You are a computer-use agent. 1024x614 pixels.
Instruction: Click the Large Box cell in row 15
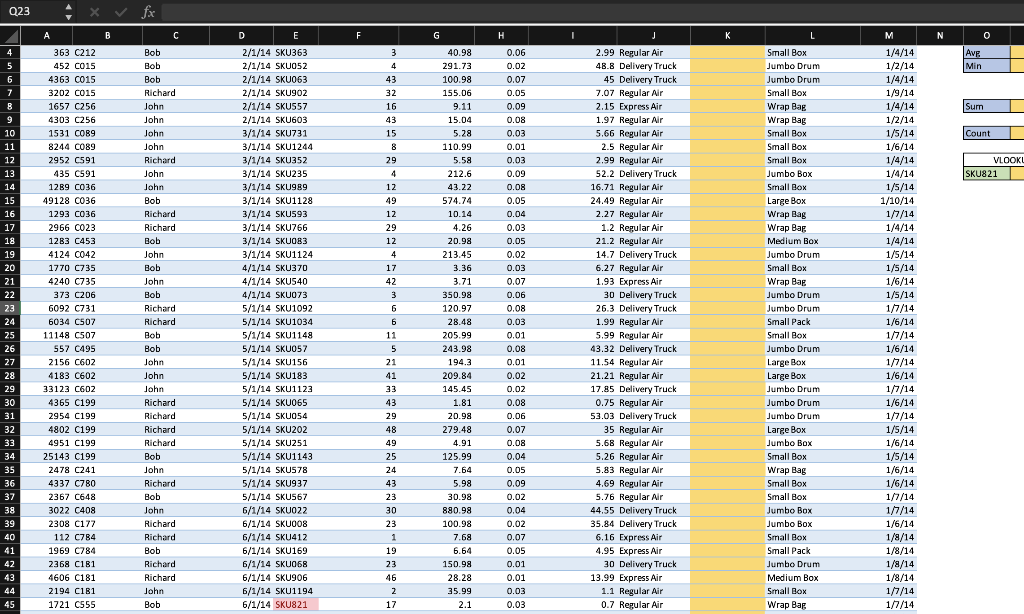pyautogui.click(x=812, y=201)
